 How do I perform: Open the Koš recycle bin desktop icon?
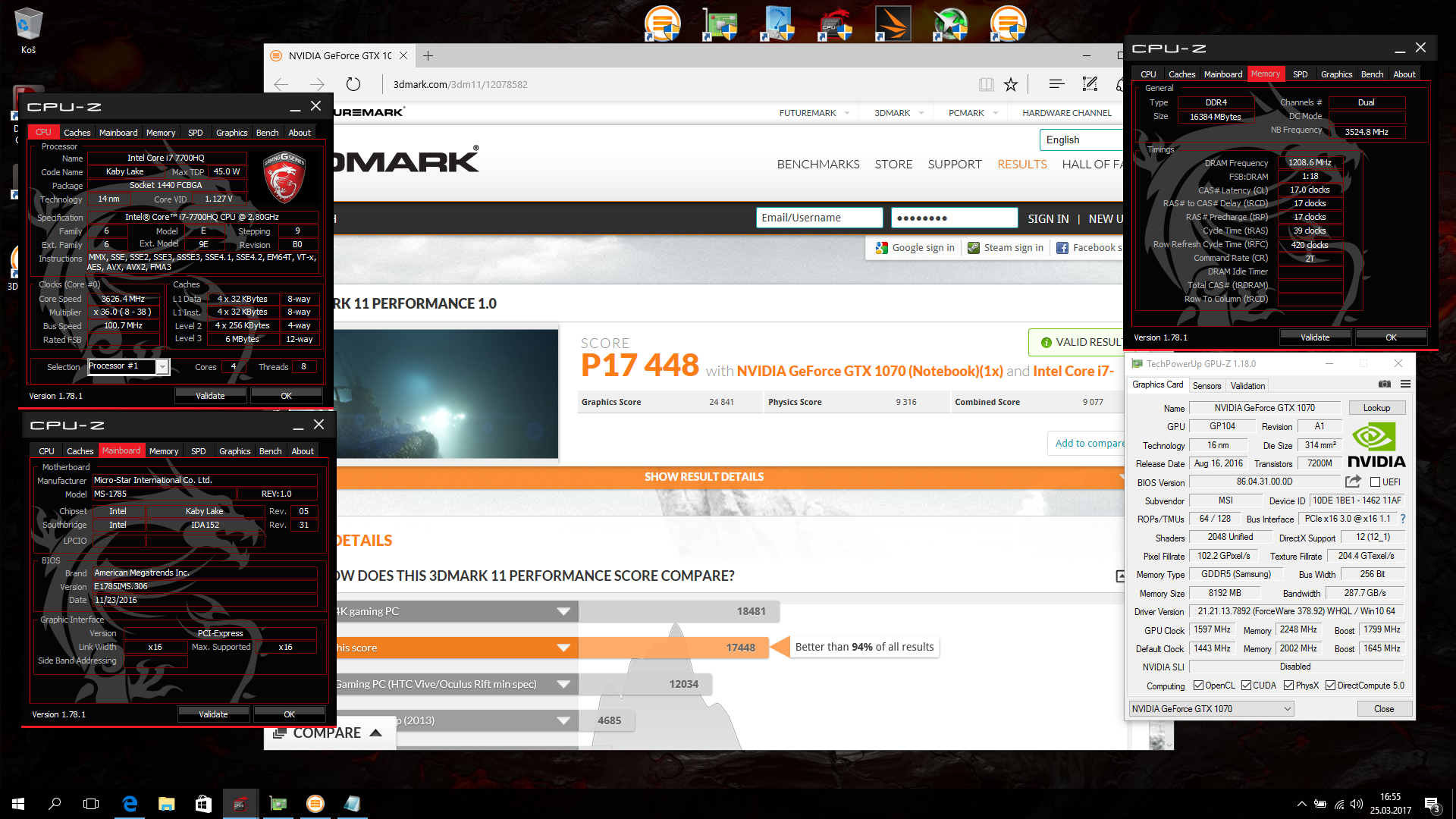[28, 30]
